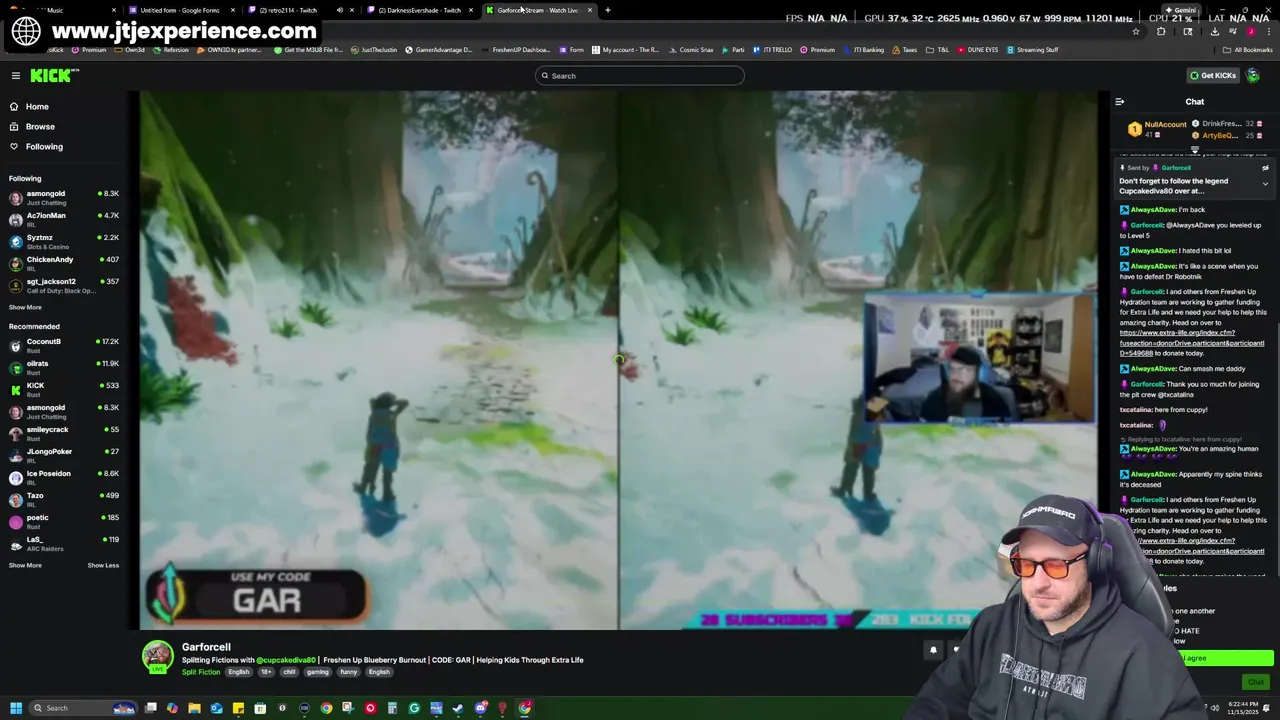Click the green I agree button
The width and height of the screenshot is (1280, 720).
coord(1227,658)
